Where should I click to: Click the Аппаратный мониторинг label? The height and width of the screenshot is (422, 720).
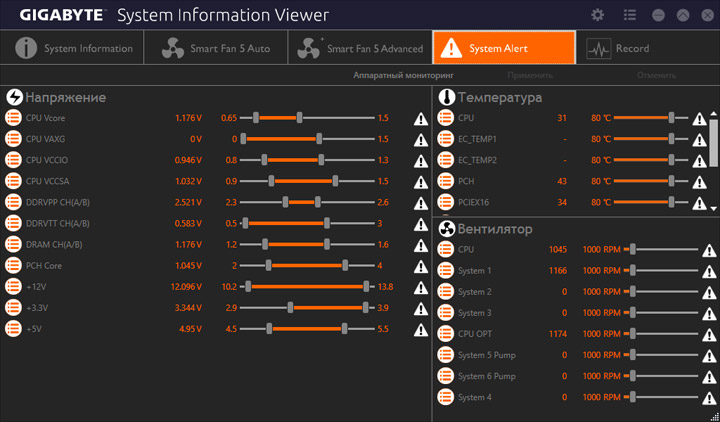pos(403,75)
